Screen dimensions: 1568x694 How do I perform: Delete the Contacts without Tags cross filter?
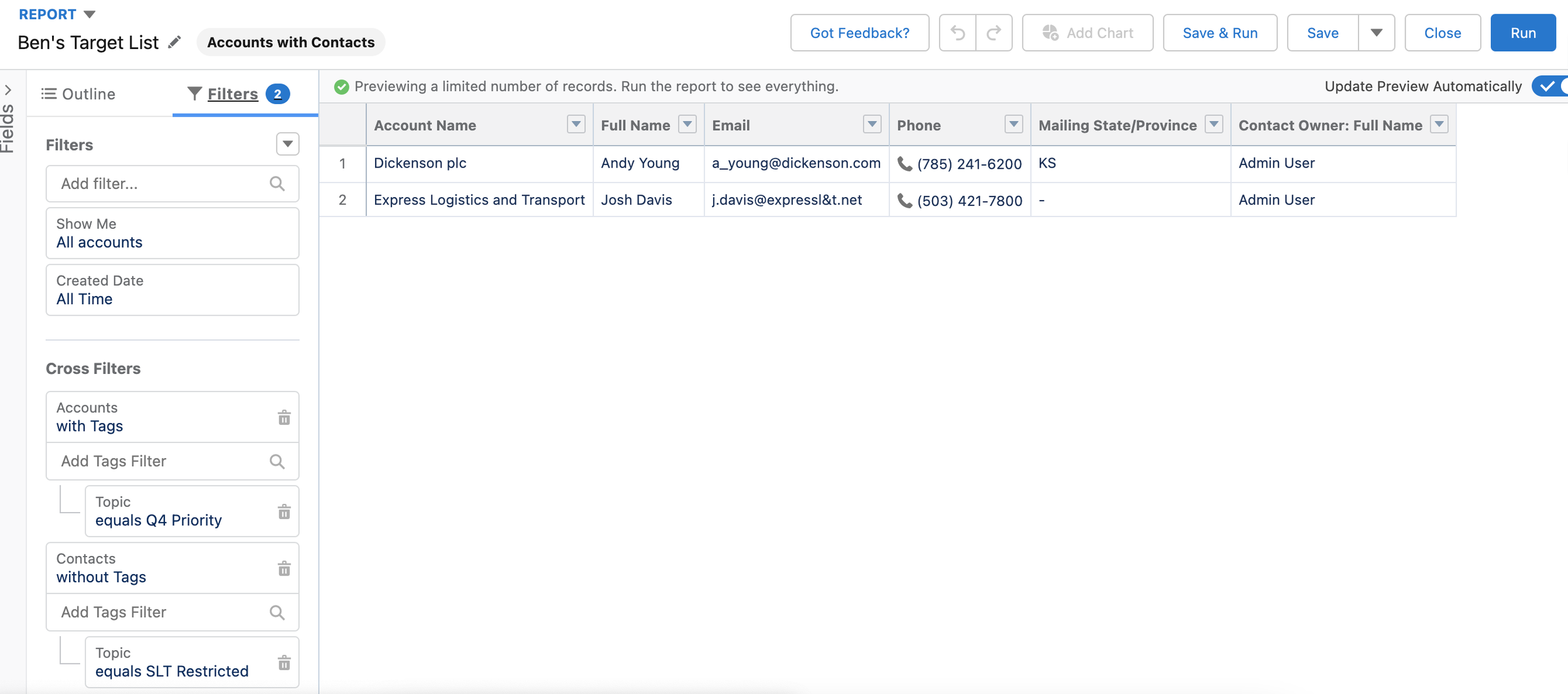284,568
